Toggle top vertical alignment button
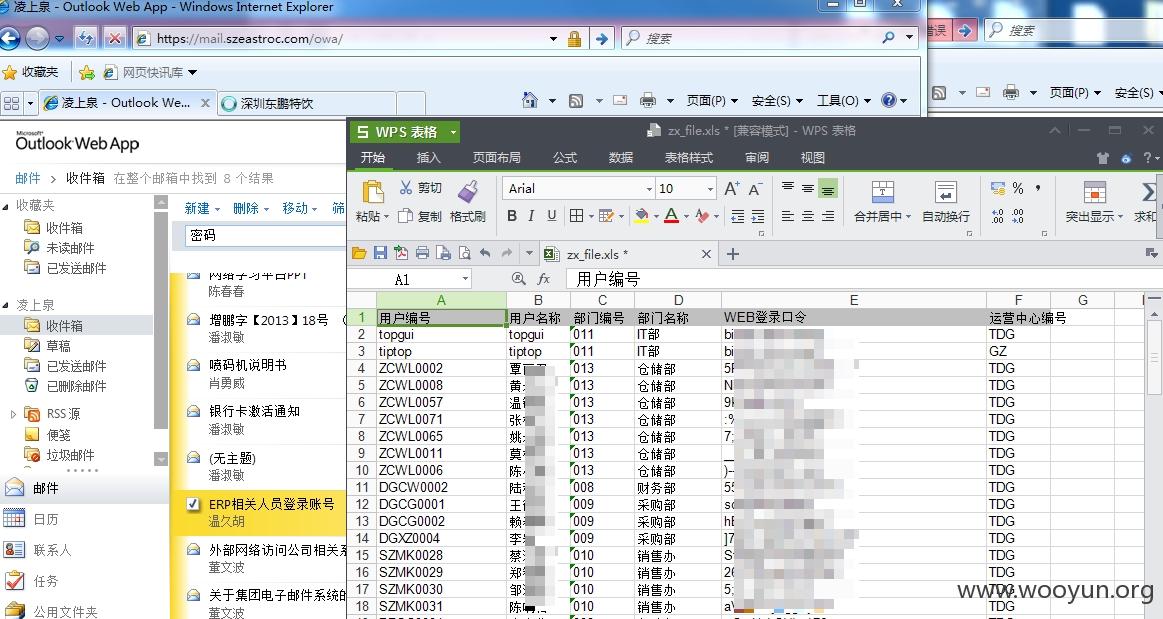Image resolution: width=1163 pixels, height=619 pixels. 788,187
